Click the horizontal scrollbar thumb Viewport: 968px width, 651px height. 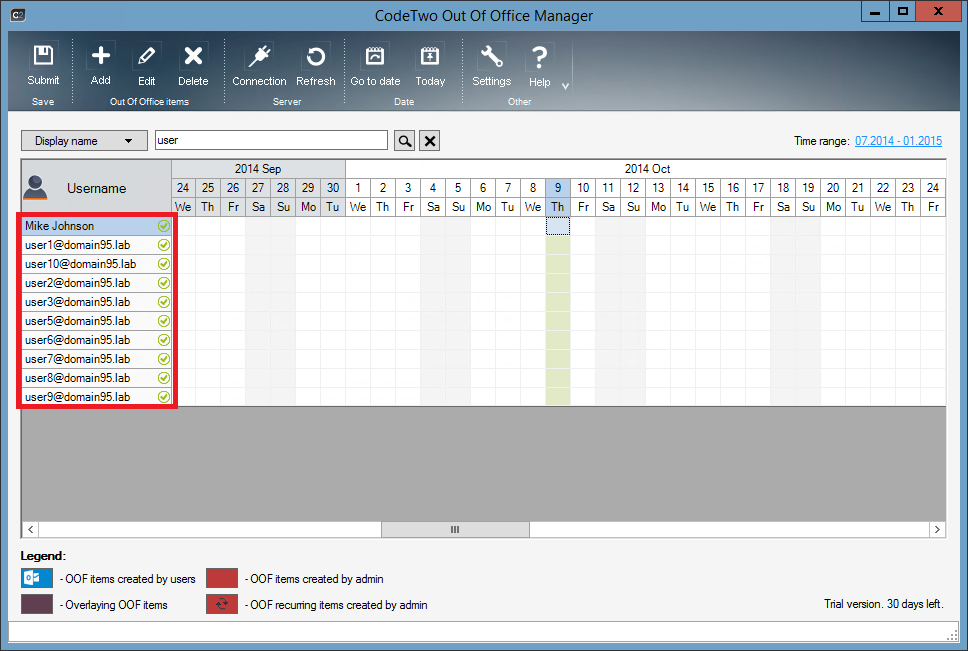click(x=455, y=529)
